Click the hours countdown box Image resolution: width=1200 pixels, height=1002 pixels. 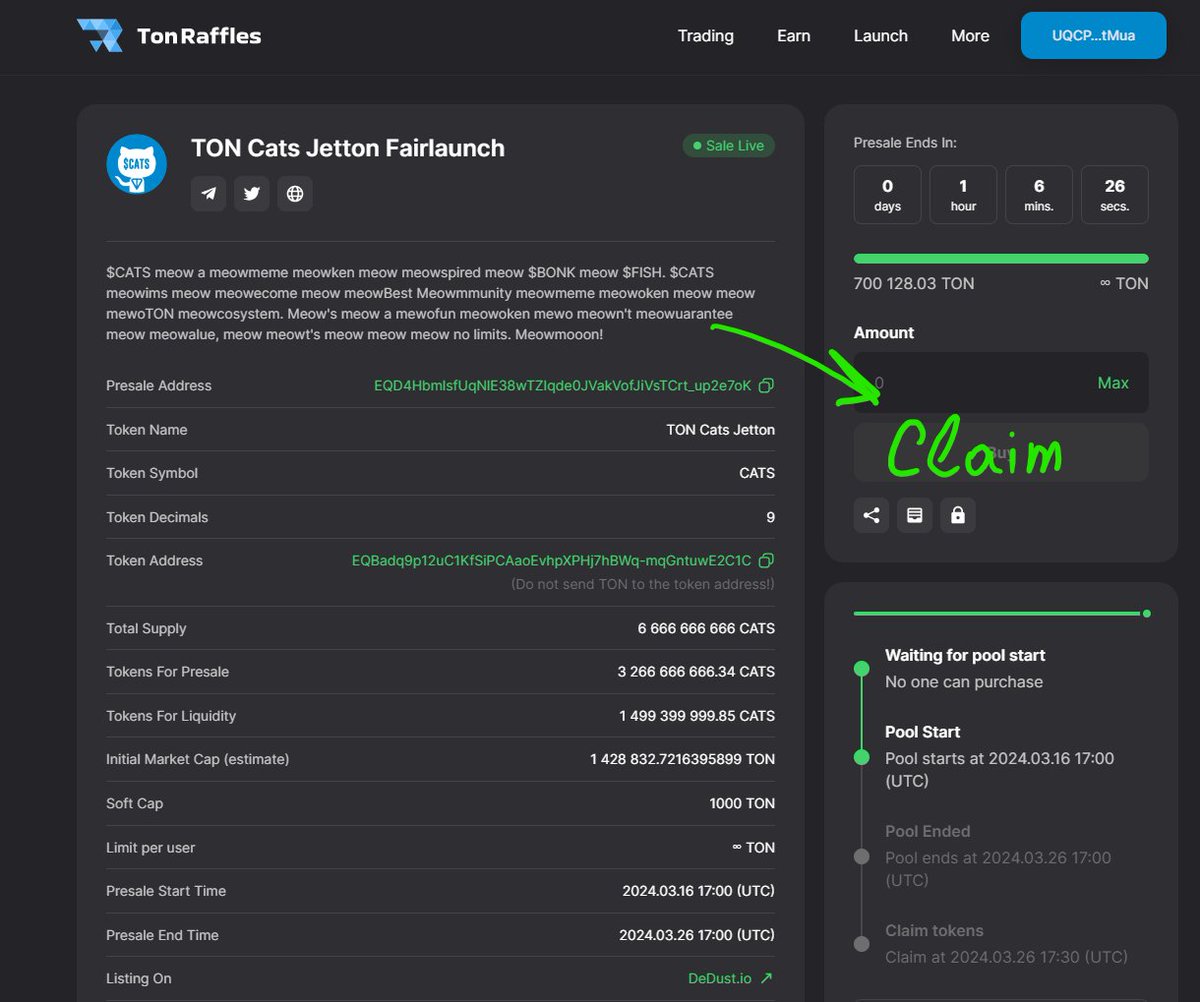click(x=963, y=194)
